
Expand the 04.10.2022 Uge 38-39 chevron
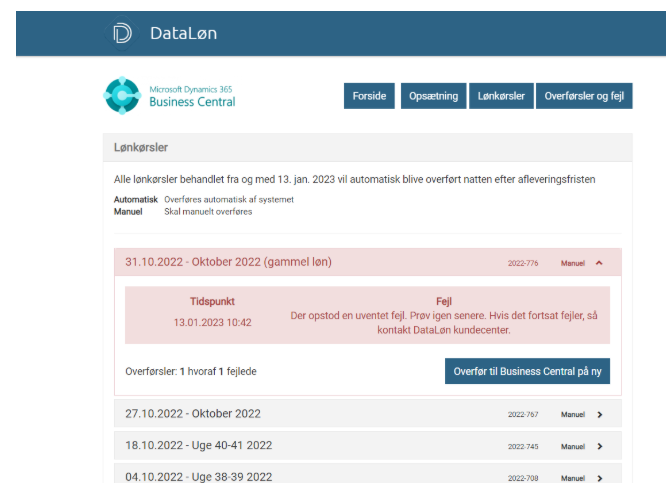click(x=599, y=478)
